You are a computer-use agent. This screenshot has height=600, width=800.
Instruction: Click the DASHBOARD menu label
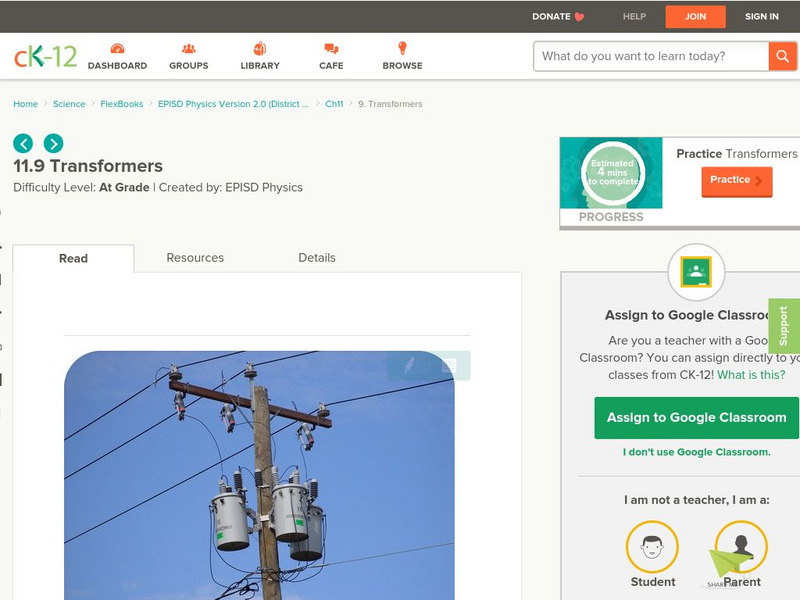point(117,66)
